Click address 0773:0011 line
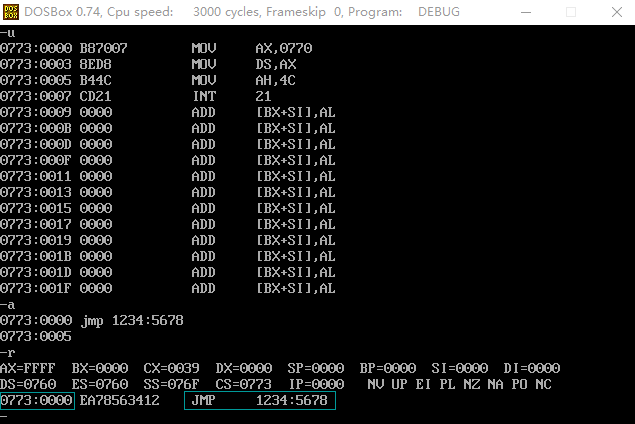Viewport: 635px width, 424px height. click(x=168, y=176)
